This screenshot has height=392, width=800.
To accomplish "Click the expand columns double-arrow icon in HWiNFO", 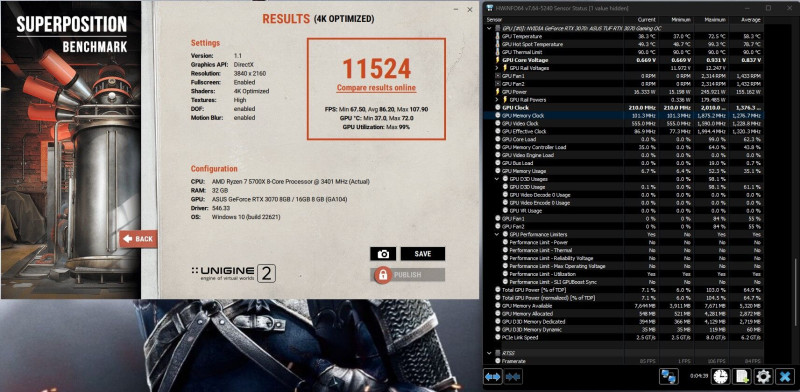I will coord(492,377).
